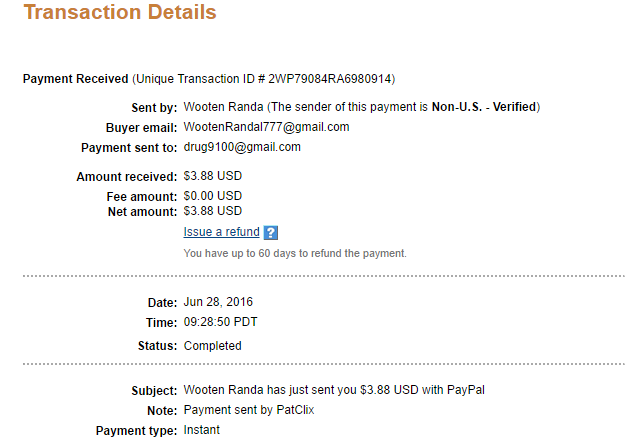This screenshot has width=636, height=448.
Task: Click the Transaction Details heading
Action: coord(119,14)
